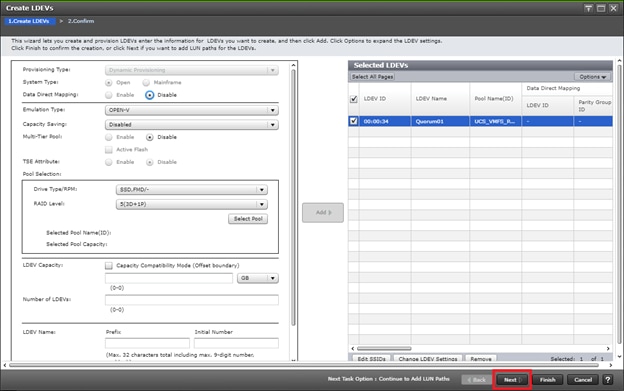The width and height of the screenshot is (624, 391).
Task: Select Disable for TSE Attribute
Action: 149,162
